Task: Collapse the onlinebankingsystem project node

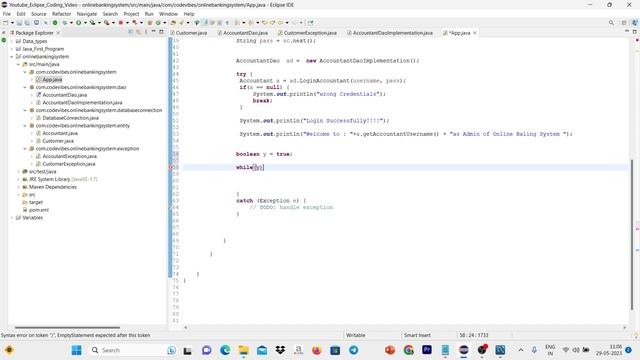Action: click(x=12, y=57)
